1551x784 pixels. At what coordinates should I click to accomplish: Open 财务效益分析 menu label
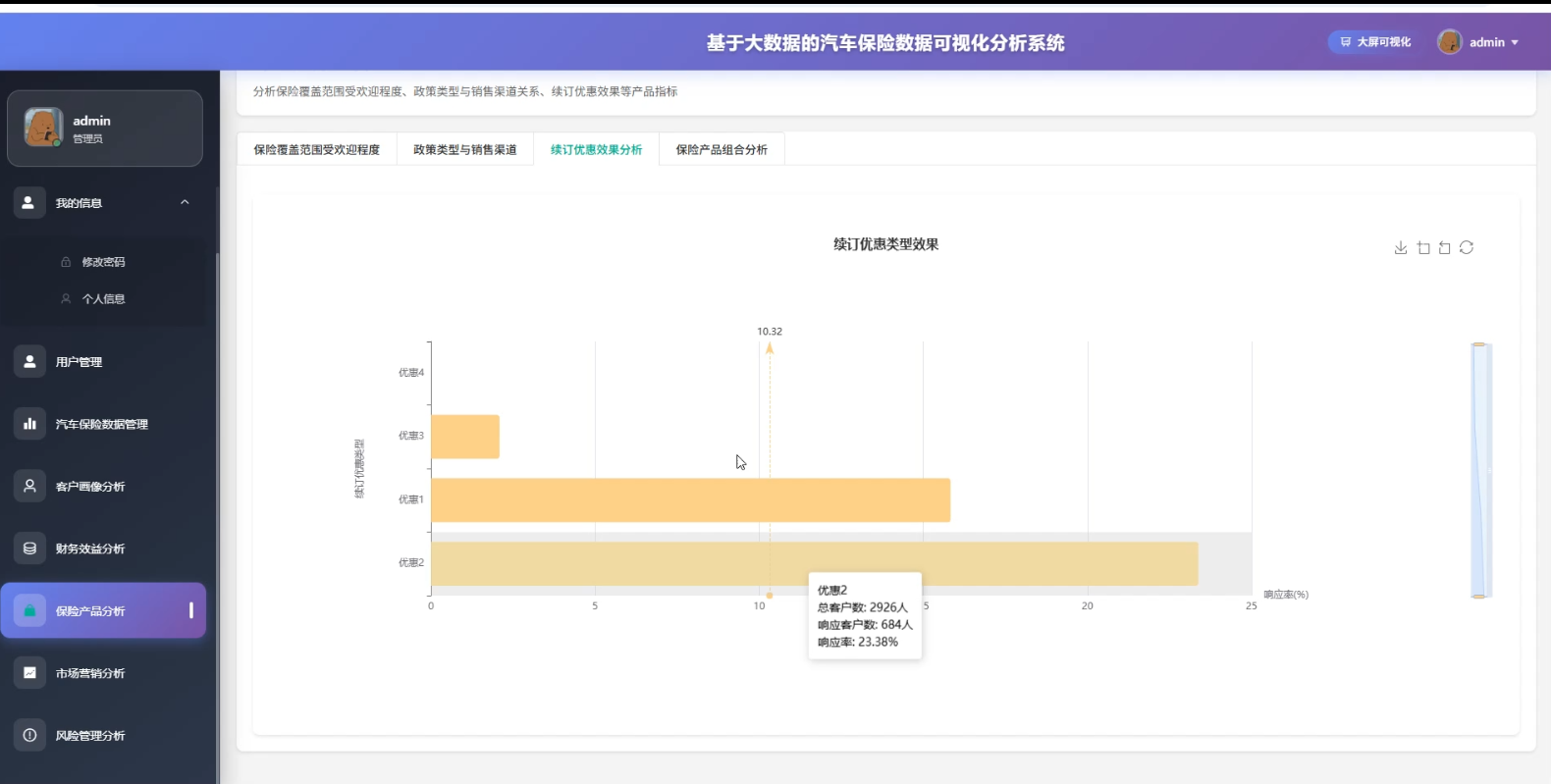point(90,549)
